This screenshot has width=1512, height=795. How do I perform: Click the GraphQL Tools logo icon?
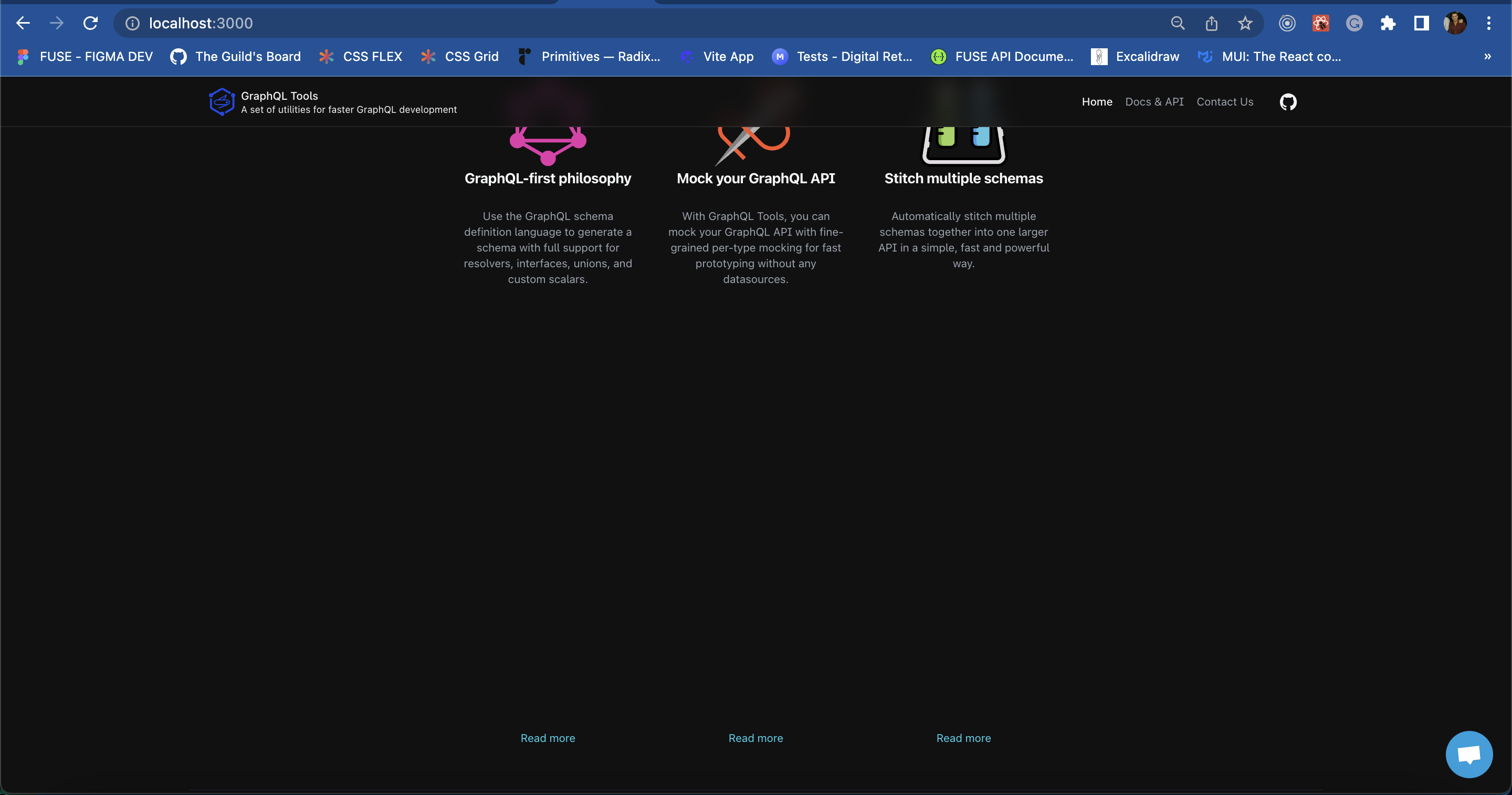(x=221, y=102)
